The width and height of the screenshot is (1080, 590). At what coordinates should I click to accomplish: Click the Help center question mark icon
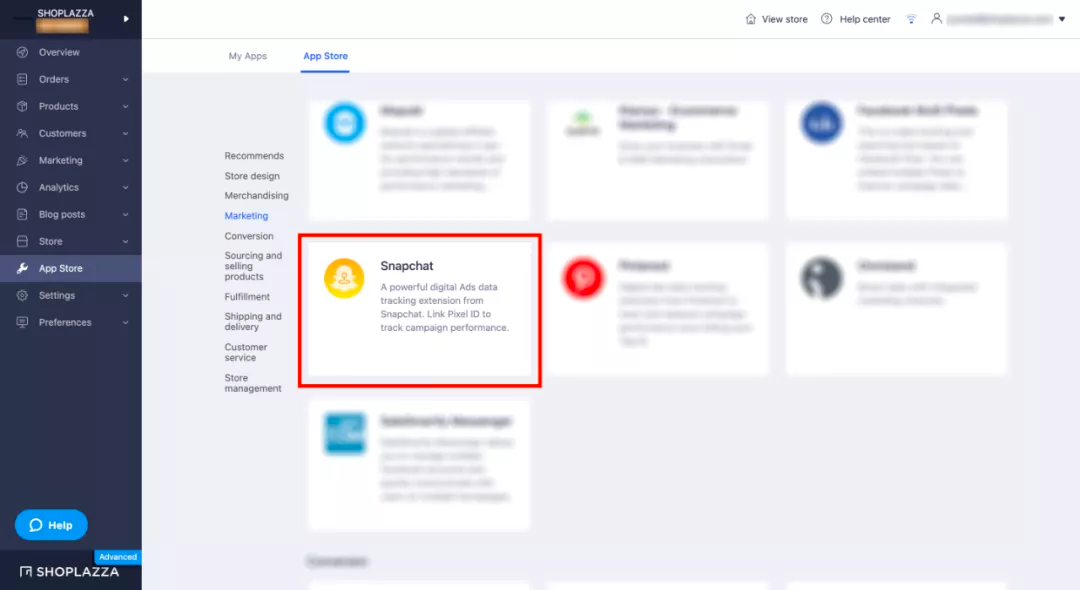coord(827,19)
